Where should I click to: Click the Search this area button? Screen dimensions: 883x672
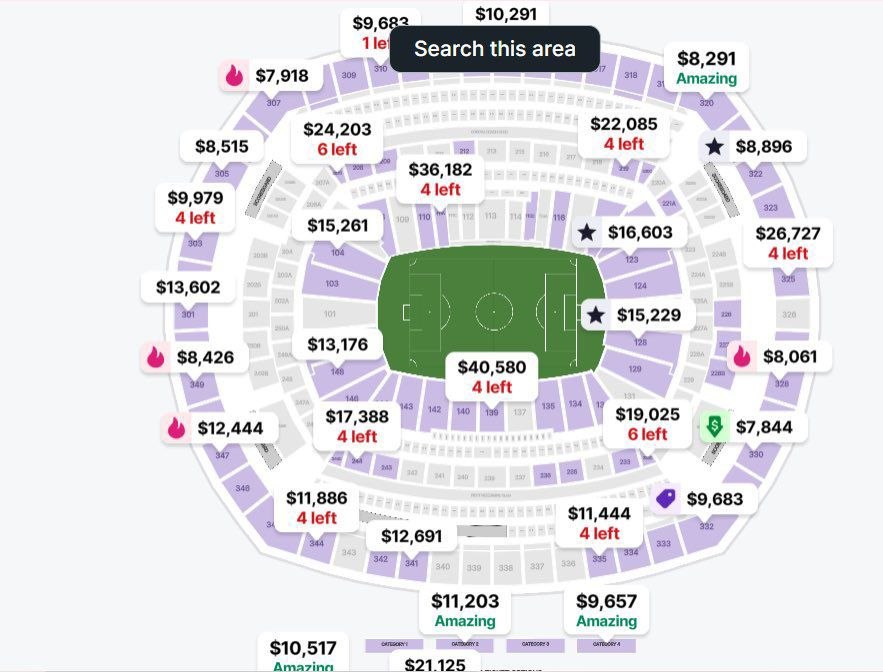(x=494, y=48)
